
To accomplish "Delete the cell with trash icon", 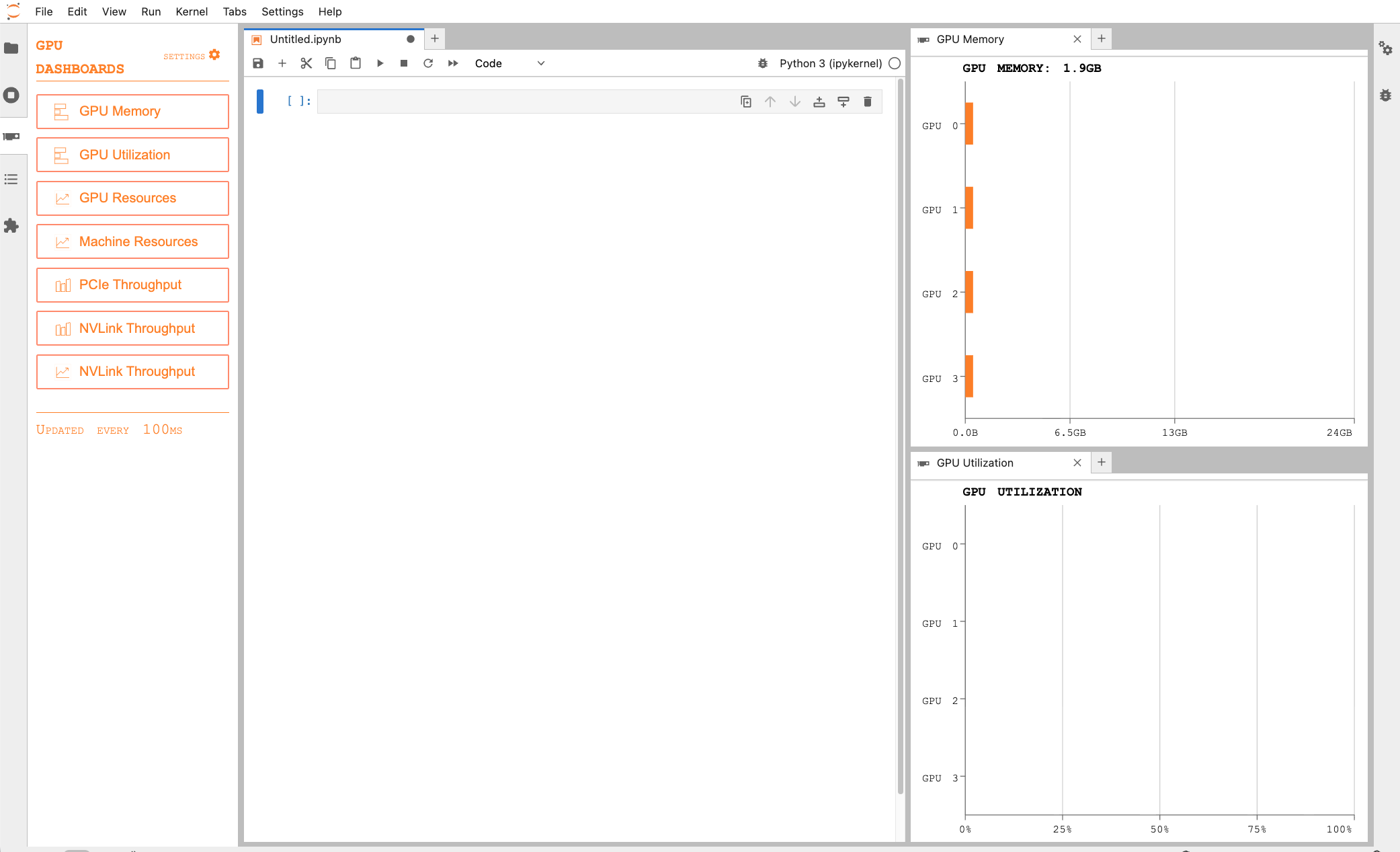I will pos(868,102).
